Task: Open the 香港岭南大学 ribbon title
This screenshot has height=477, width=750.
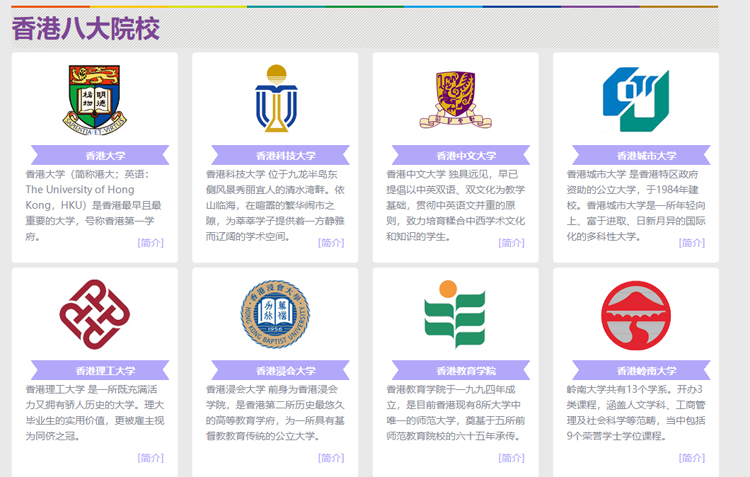Action: [x=641, y=371]
